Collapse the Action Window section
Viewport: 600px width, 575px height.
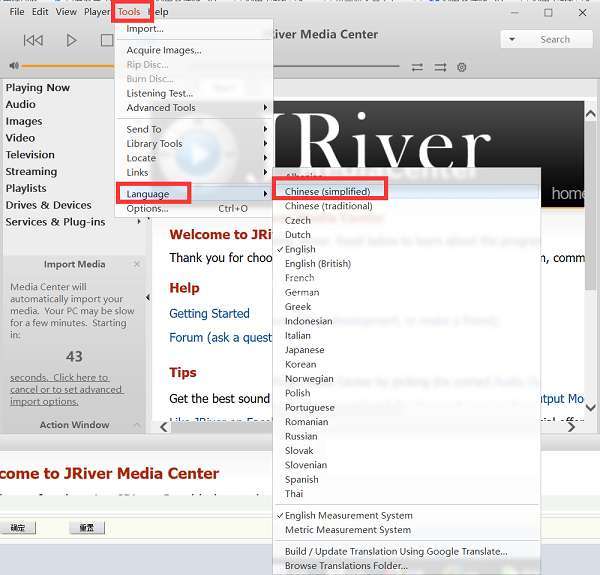[137, 425]
